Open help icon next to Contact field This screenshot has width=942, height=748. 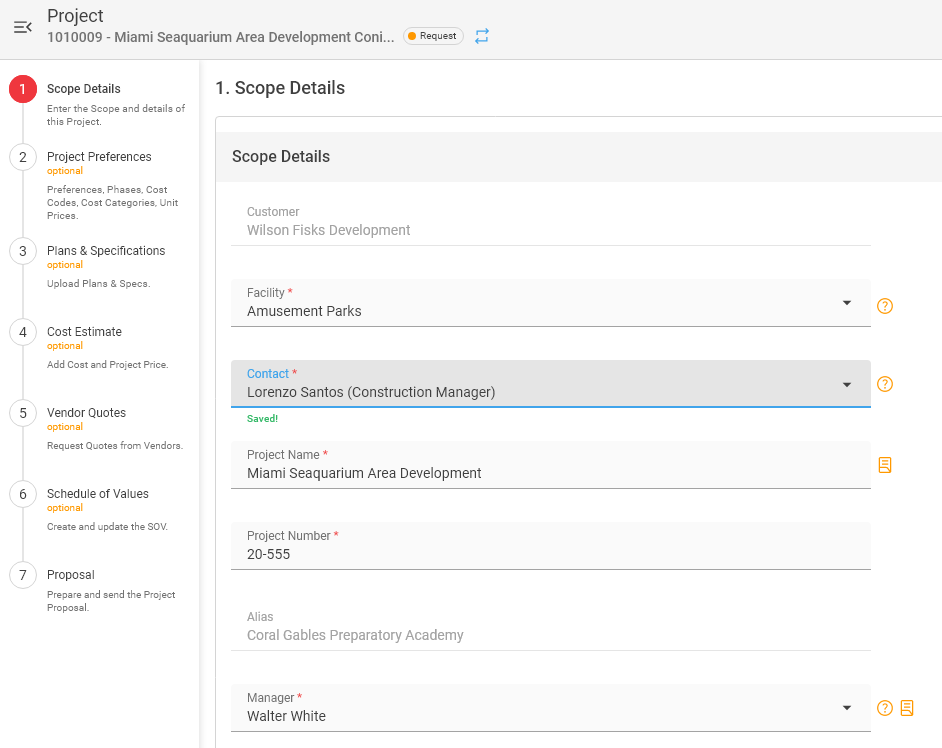[x=885, y=384]
